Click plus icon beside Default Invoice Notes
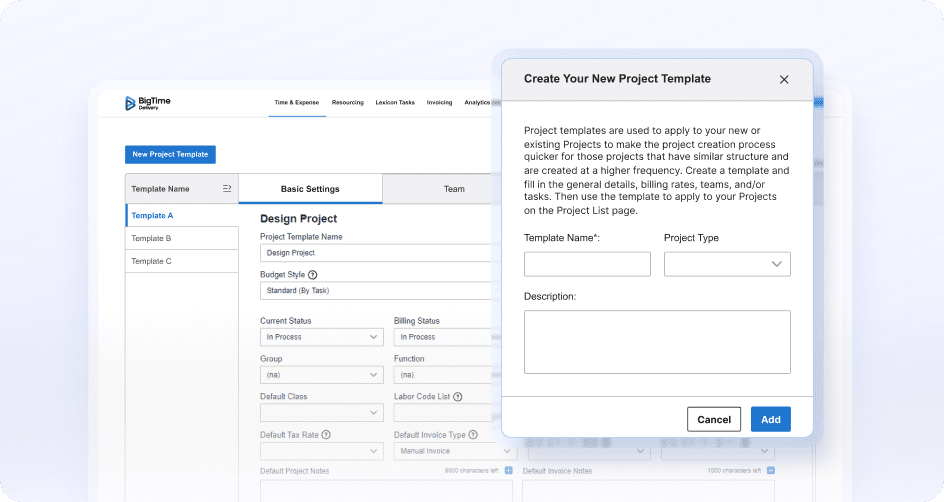 tap(771, 471)
